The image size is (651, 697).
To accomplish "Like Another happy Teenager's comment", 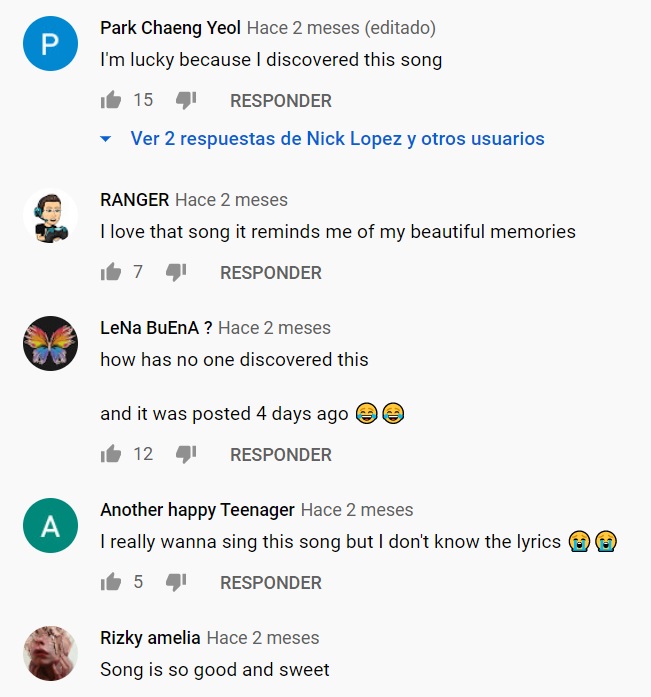I will (x=111, y=582).
